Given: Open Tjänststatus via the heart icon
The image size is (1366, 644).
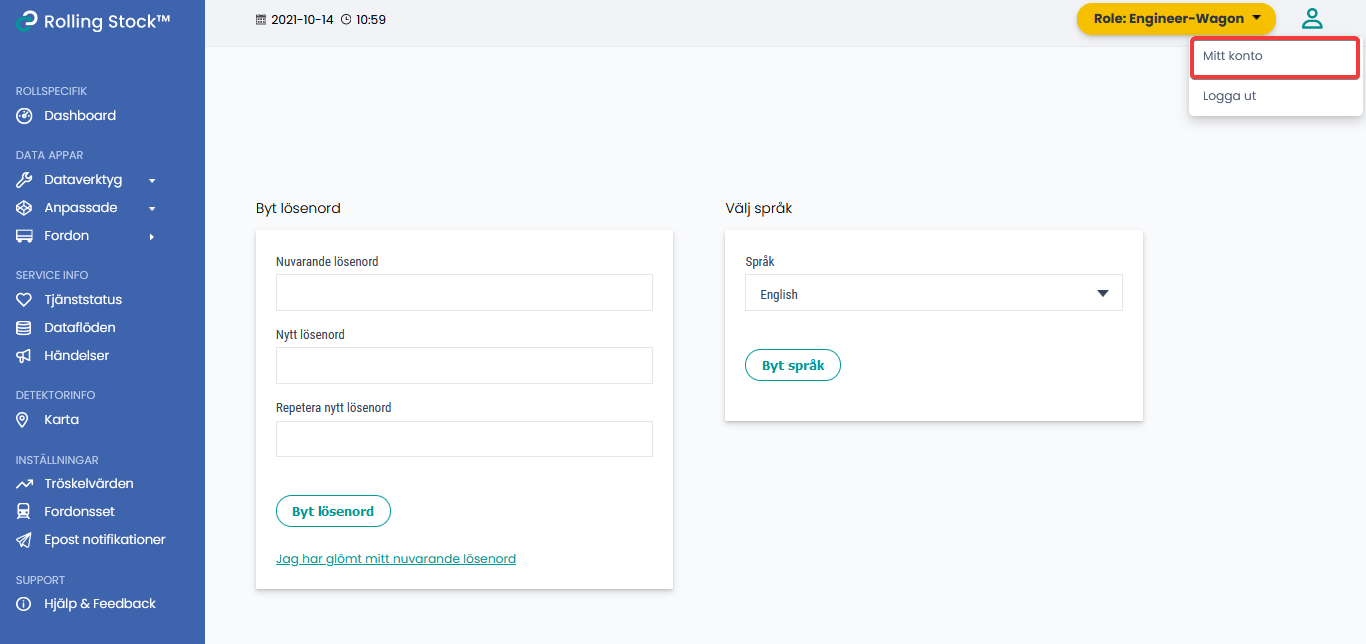Looking at the screenshot, I should [22, 299].
